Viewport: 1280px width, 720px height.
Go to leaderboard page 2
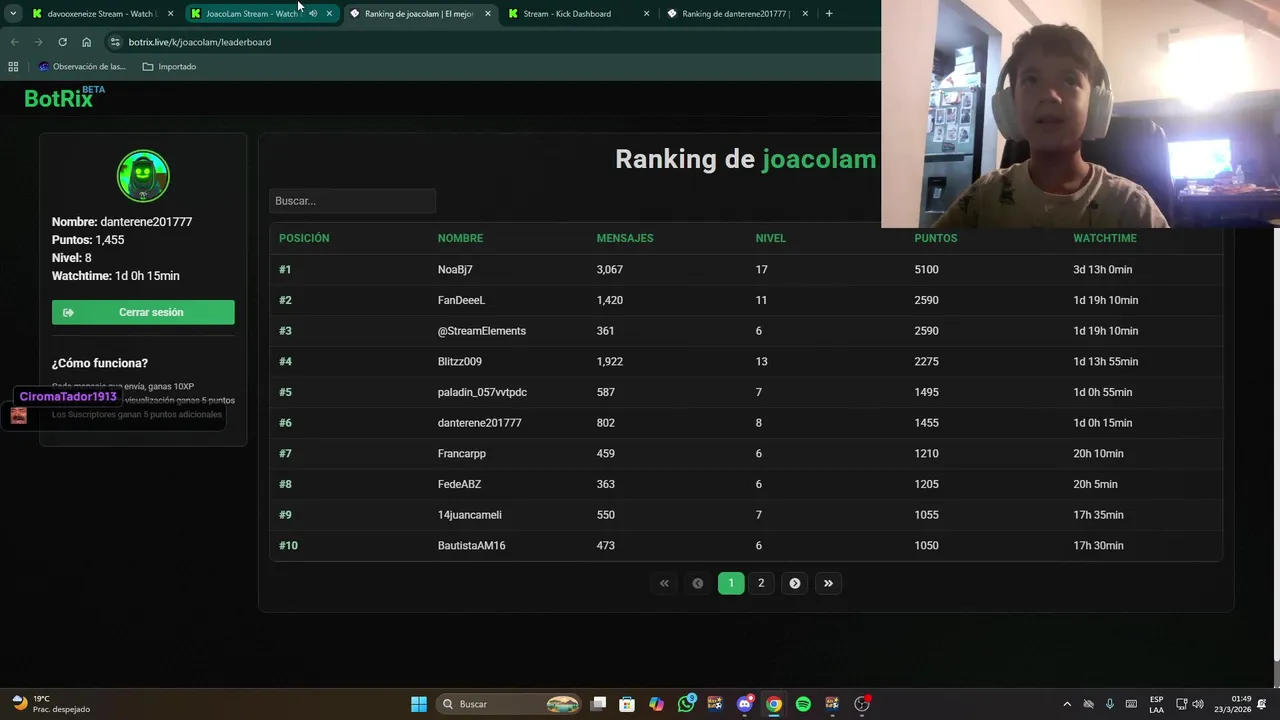[761, 583]
